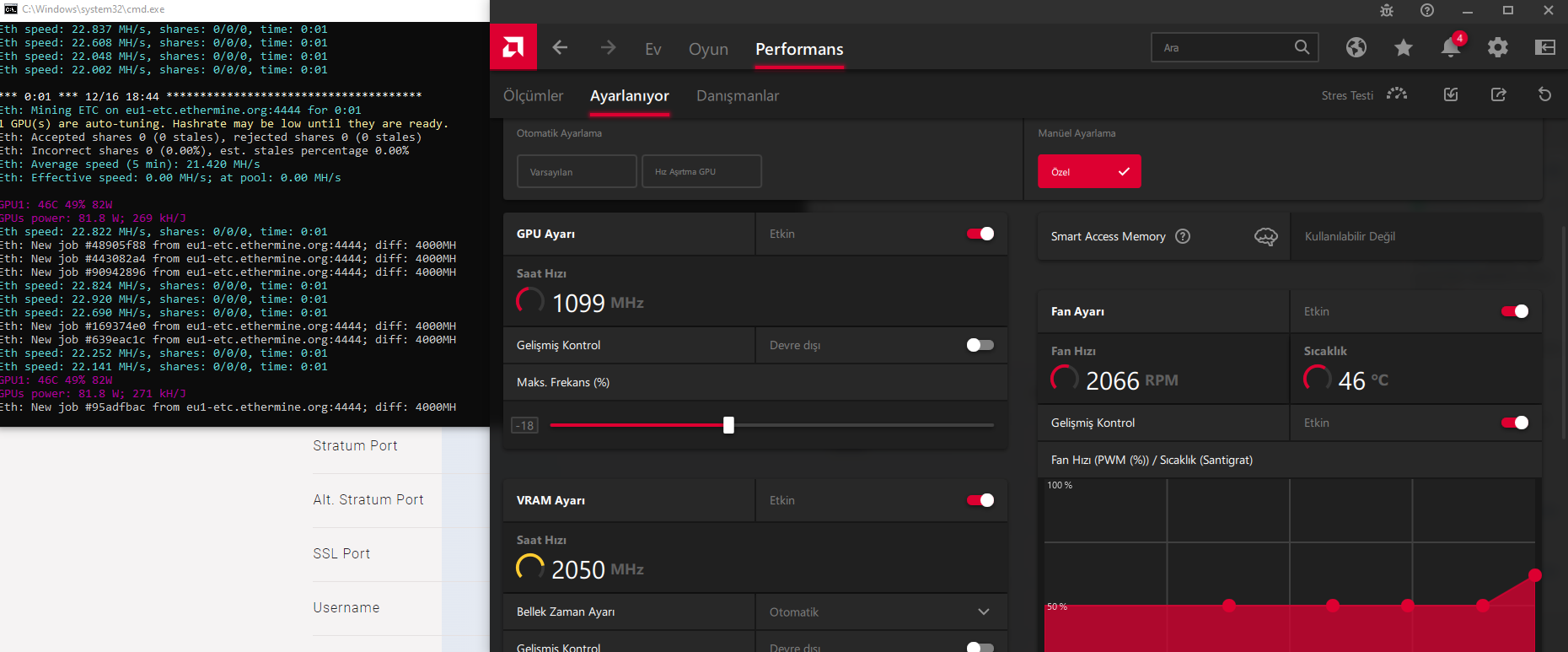The height and width of the screenshot is (652, 1568).
Task: Go back with the left arrow icon
Action: [560, 47]
